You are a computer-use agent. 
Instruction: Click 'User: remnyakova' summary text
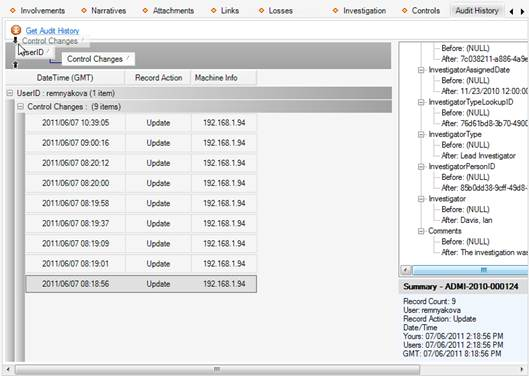(x=431, y=310)
